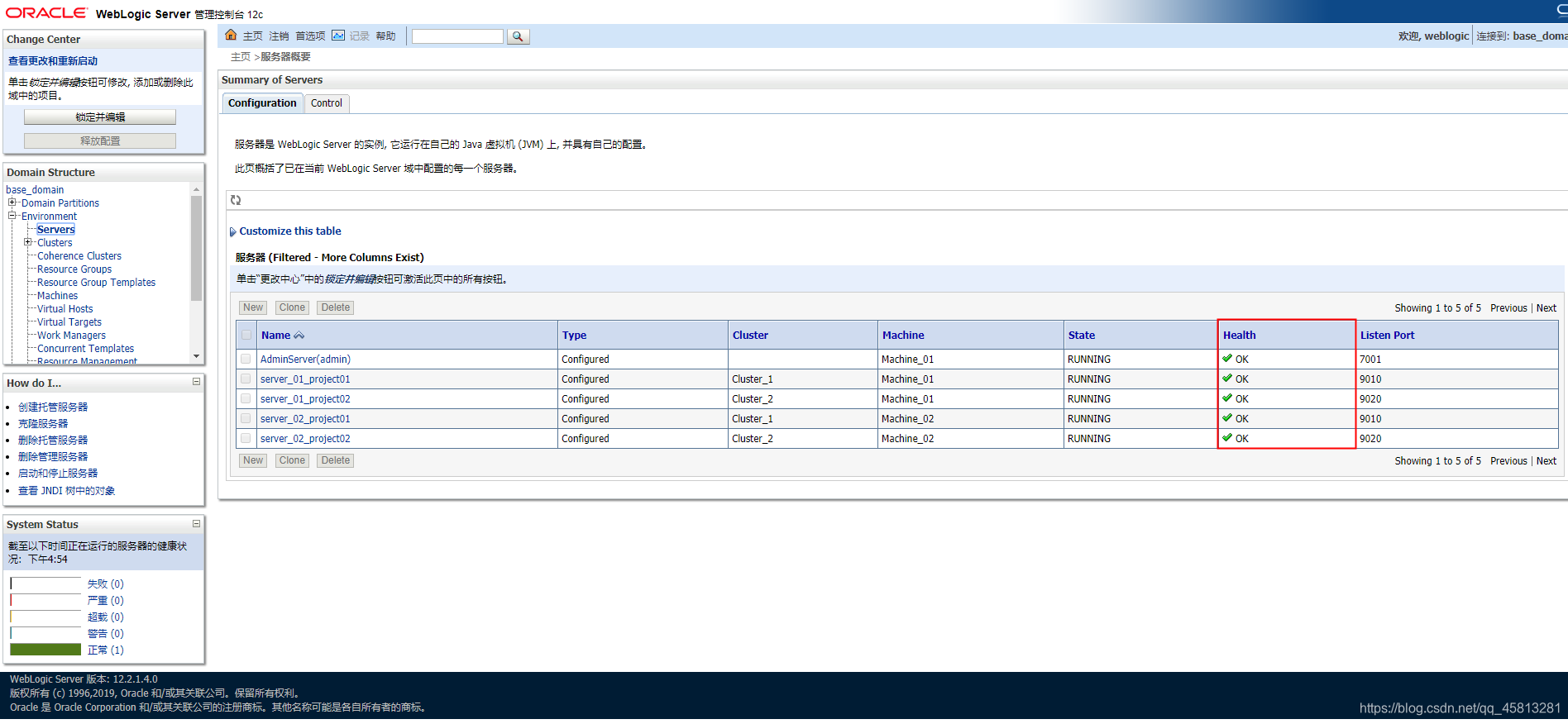Select Coherence Clusters in the tree
Image resolution: width=1568 pixels, height=724 pixels.
pyautogui.click(x=79, y=256)
